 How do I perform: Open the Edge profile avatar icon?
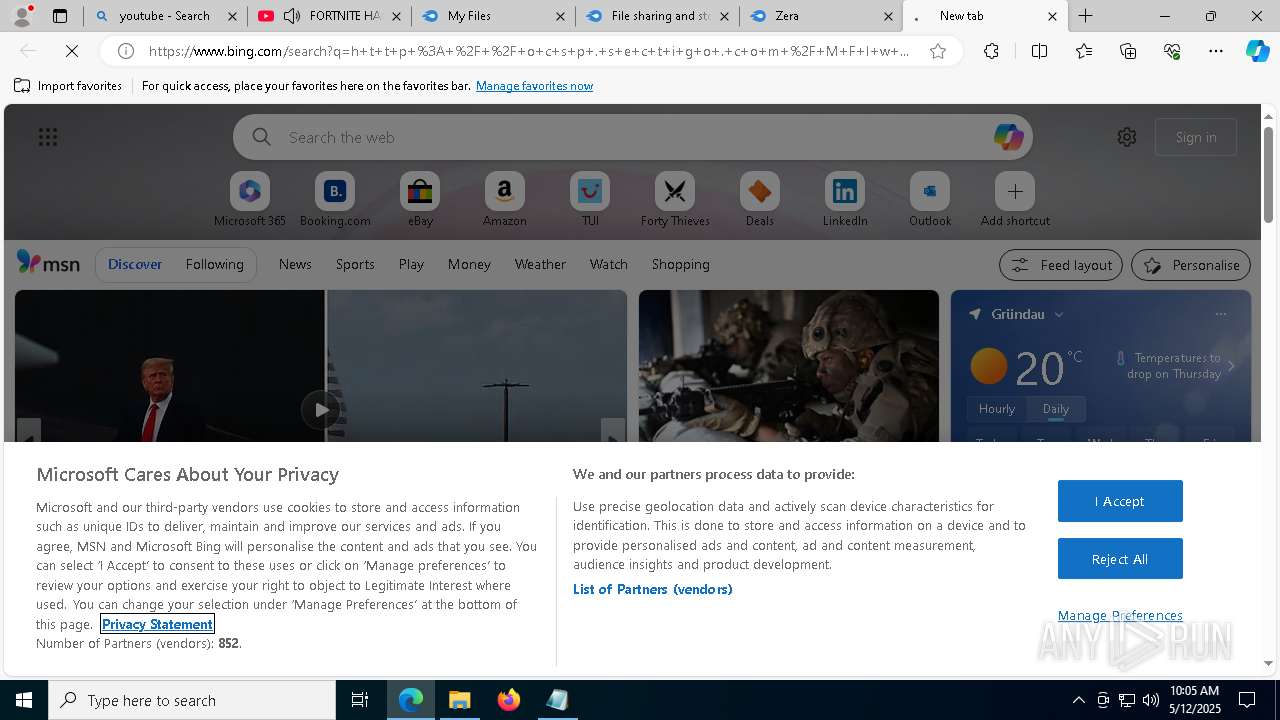[21, 16]
